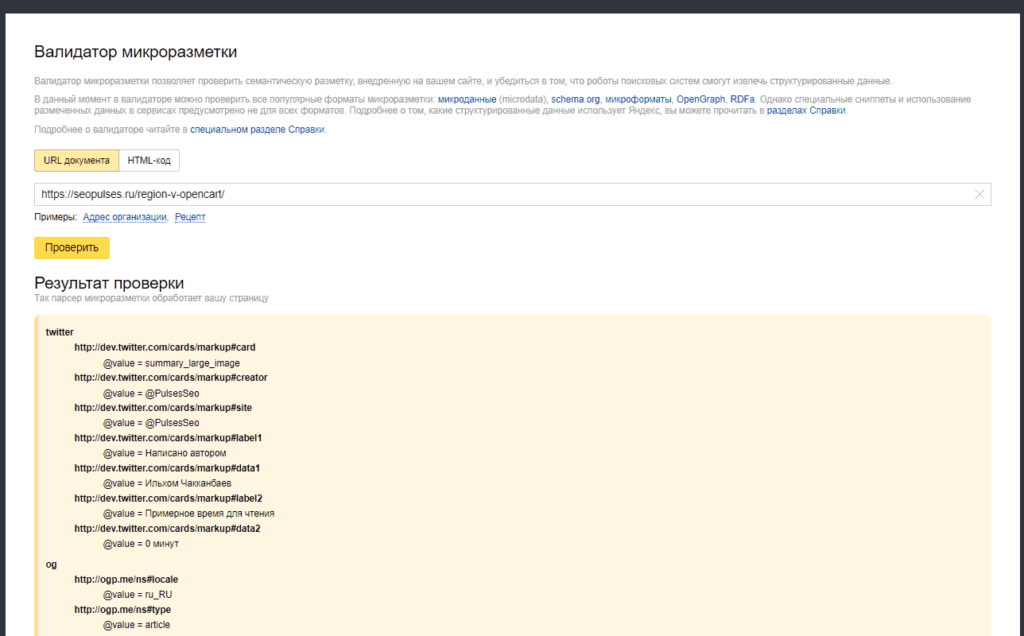Switch to the URL документа tab
Screen dimensions: 1024x636
click(76, 161)
